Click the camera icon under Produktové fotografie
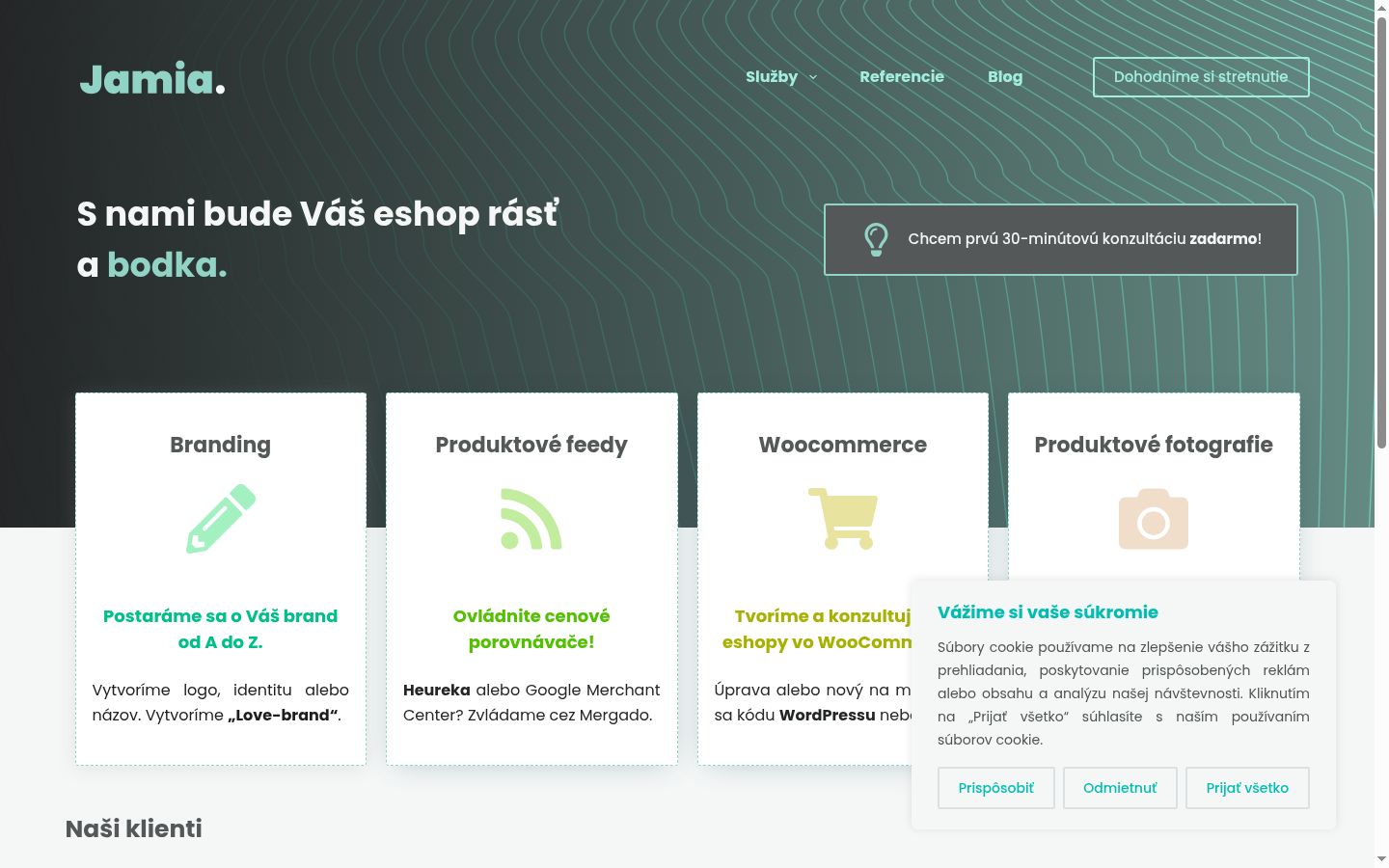Viewport: 1389px width, 868px height. click(1154, 519)
